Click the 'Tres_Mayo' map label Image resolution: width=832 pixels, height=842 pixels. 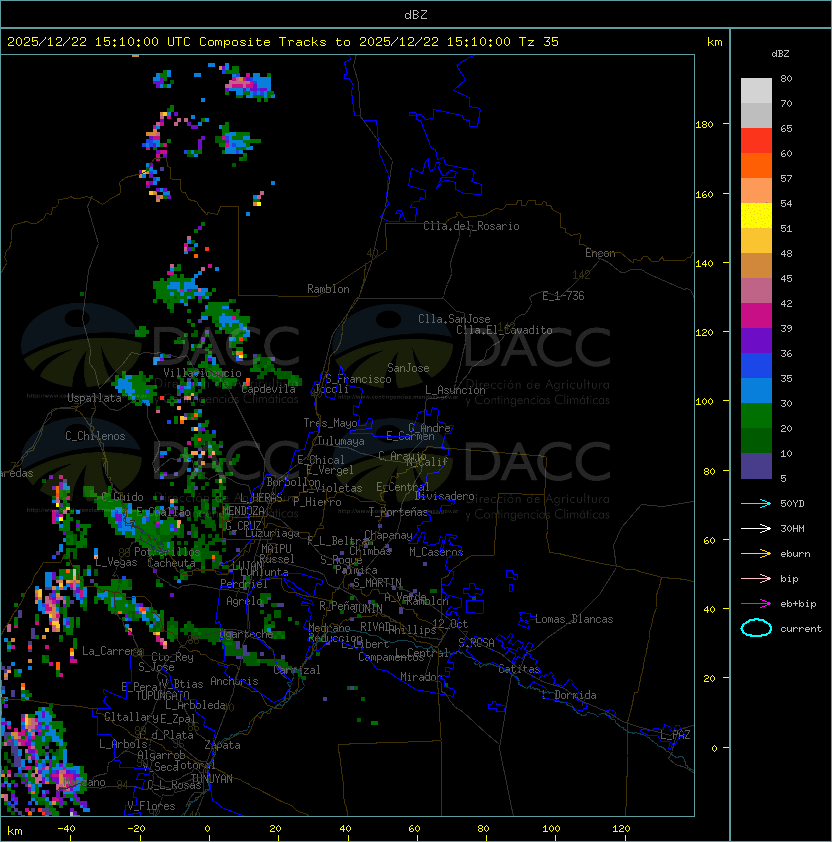tap(330, 423)
